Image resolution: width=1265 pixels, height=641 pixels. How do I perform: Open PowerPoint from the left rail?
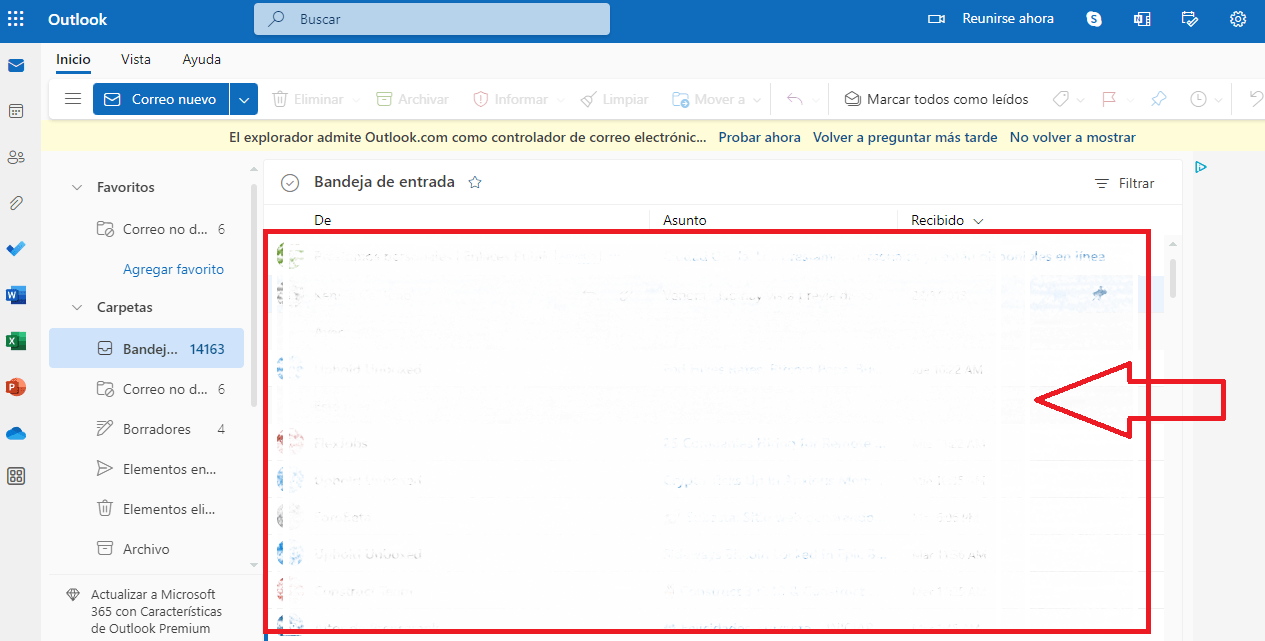tap(15, 385)
